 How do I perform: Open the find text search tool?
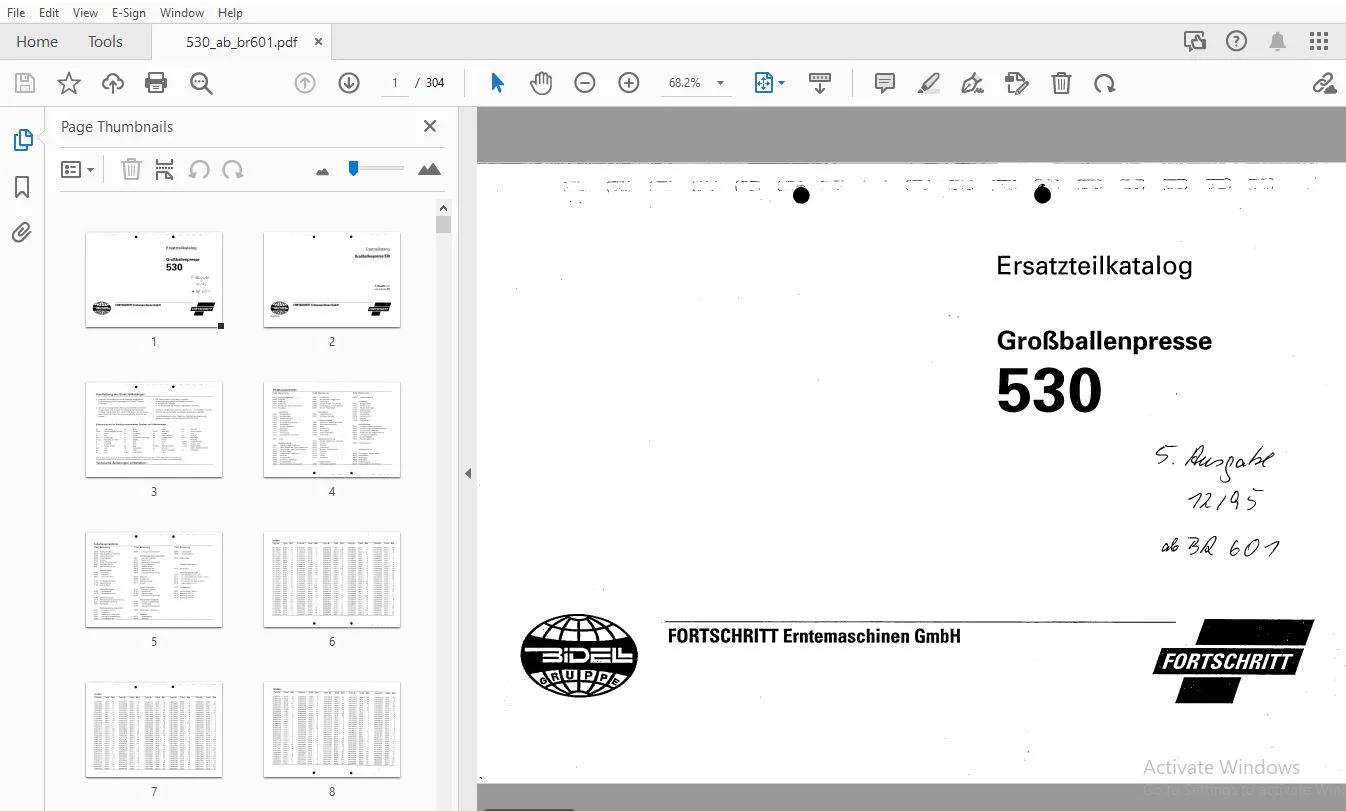click(201, 83)
